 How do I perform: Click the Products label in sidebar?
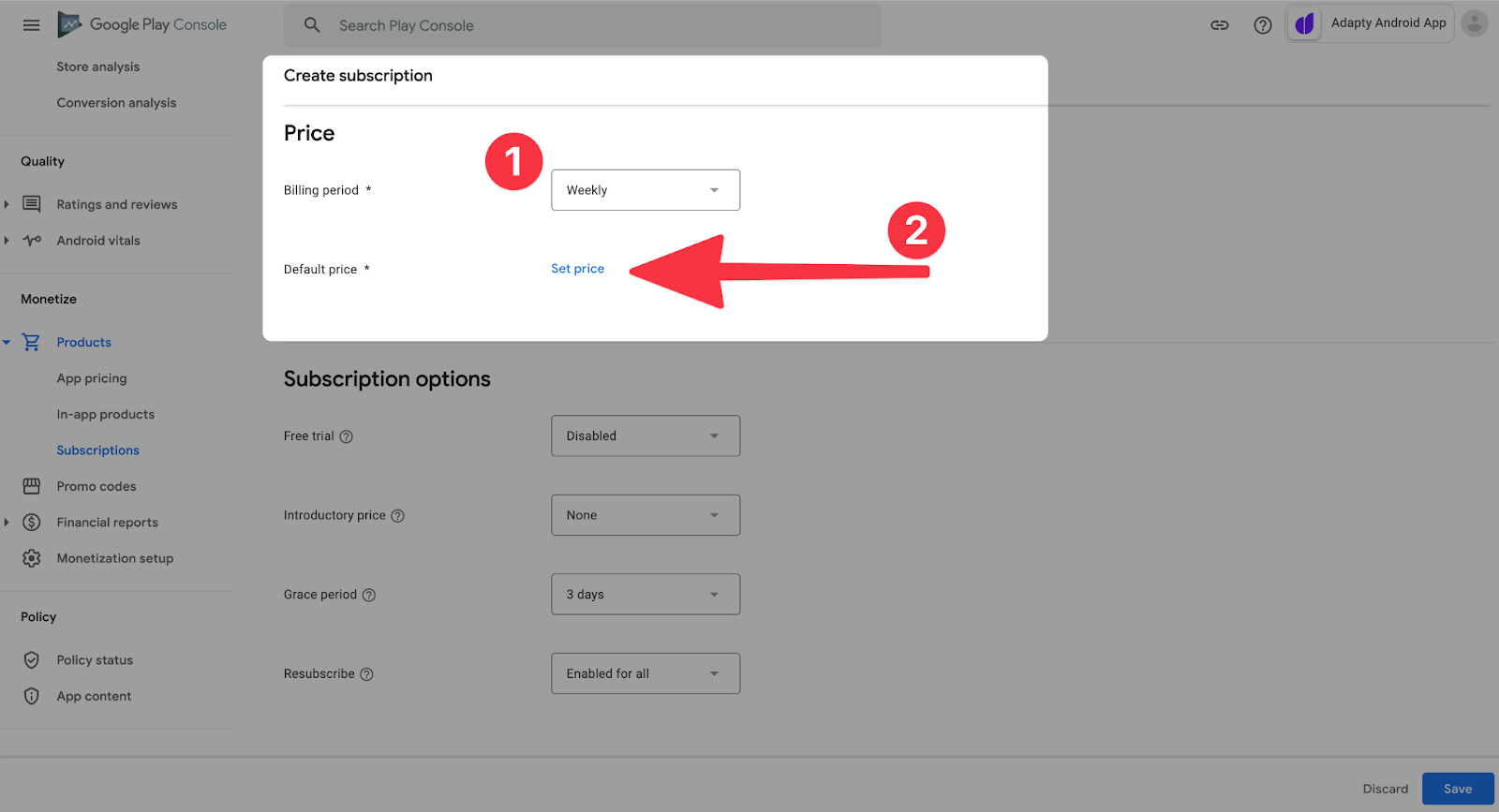pyautogui.click(x=84, y=343)
